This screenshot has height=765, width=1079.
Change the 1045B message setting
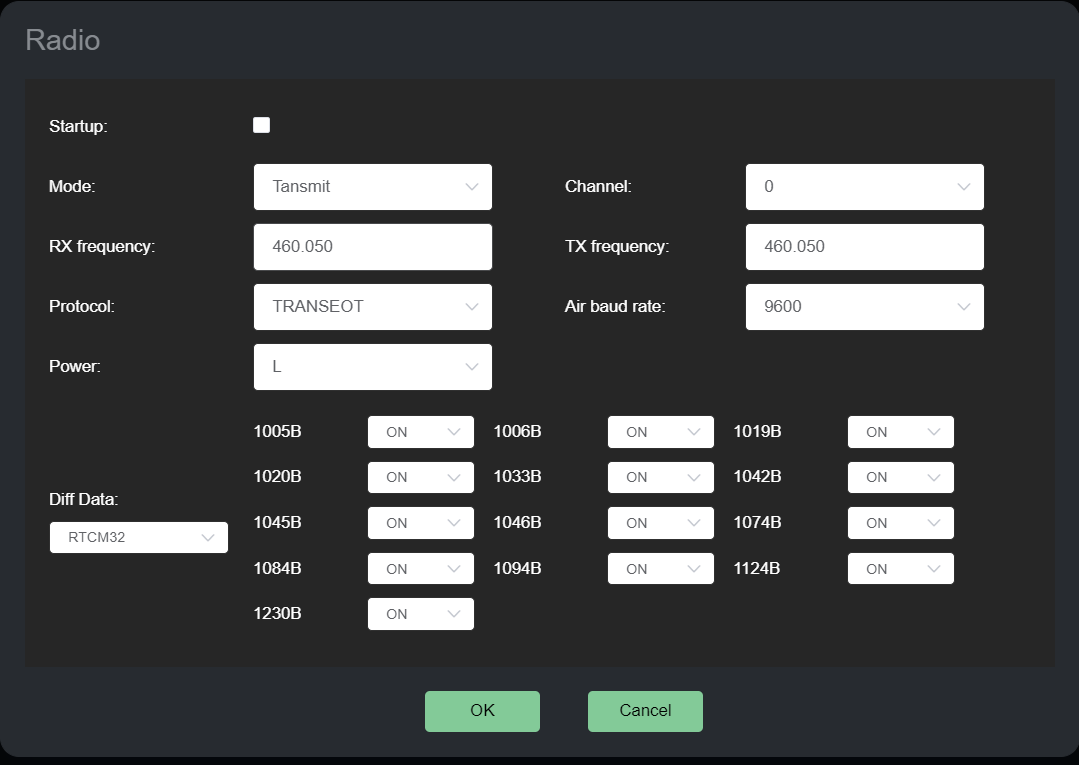[420, 523]
